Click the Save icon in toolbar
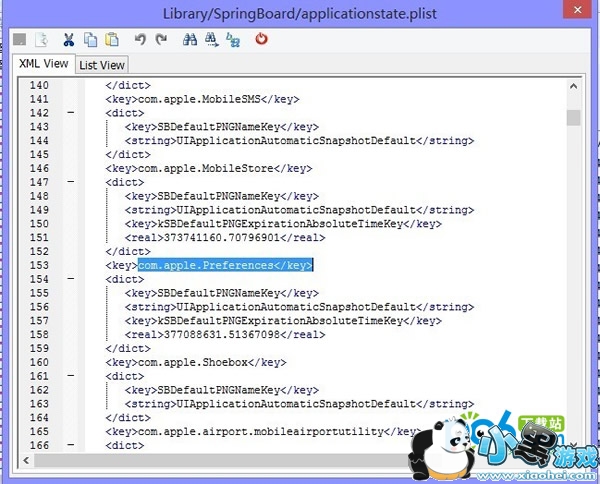Screen dimensions: 600x484 (20, 39)
